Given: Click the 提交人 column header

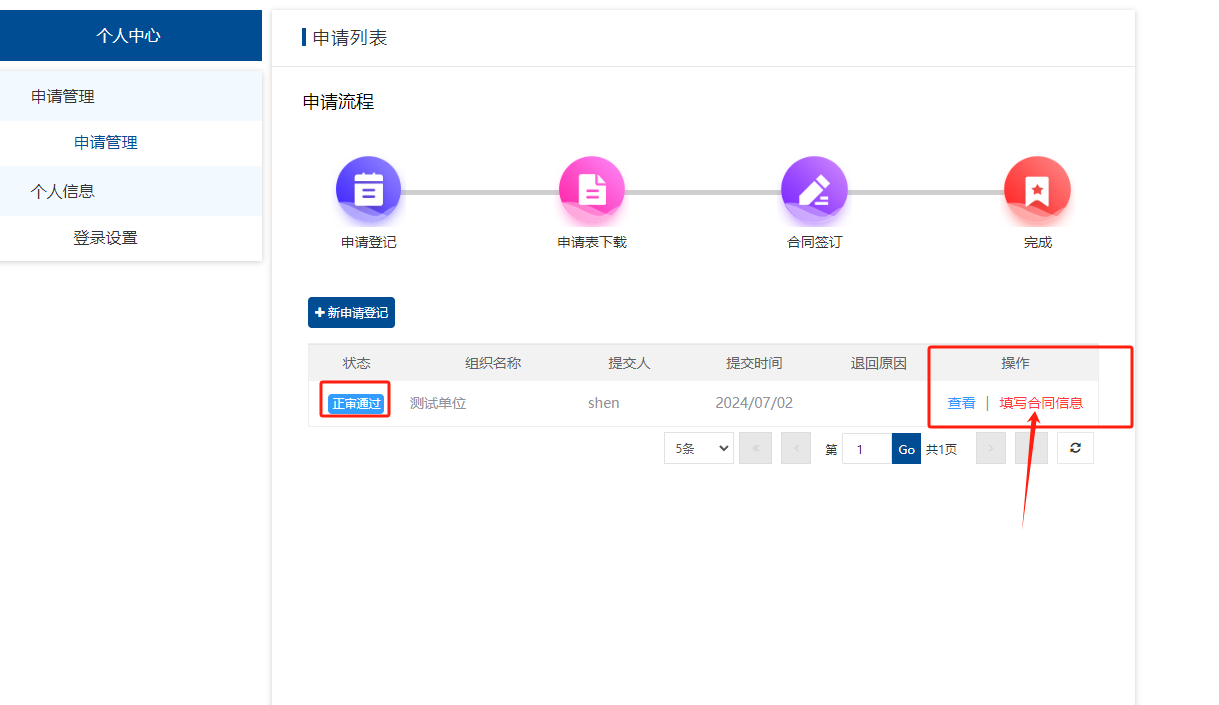Looking at the screenshot, I should (x=629, y=363).
